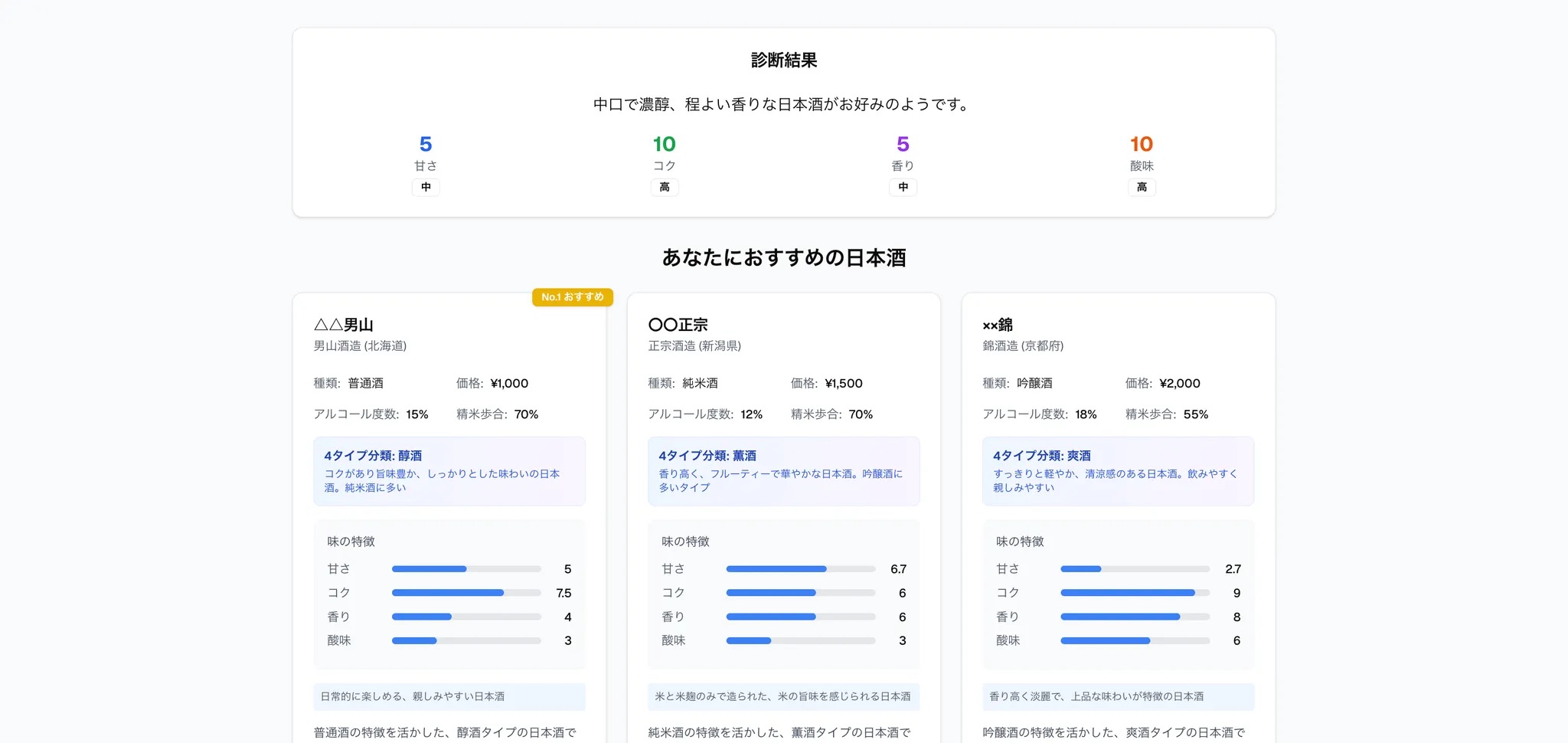The width and height of the screenshot is (1568, 743).
Task: Click the purple 香り score 5
Action: (x=903, y=144)
